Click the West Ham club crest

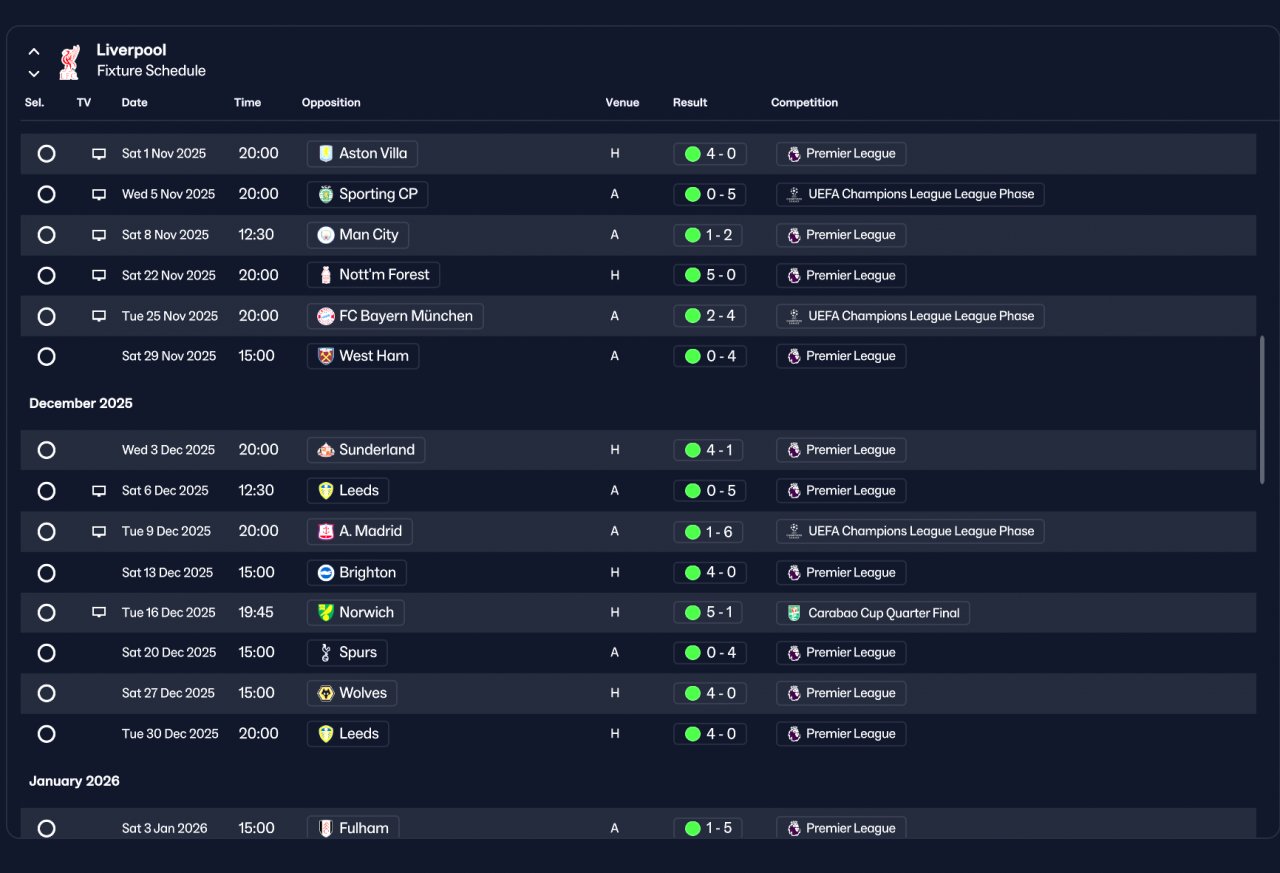(x=325, y=356)
